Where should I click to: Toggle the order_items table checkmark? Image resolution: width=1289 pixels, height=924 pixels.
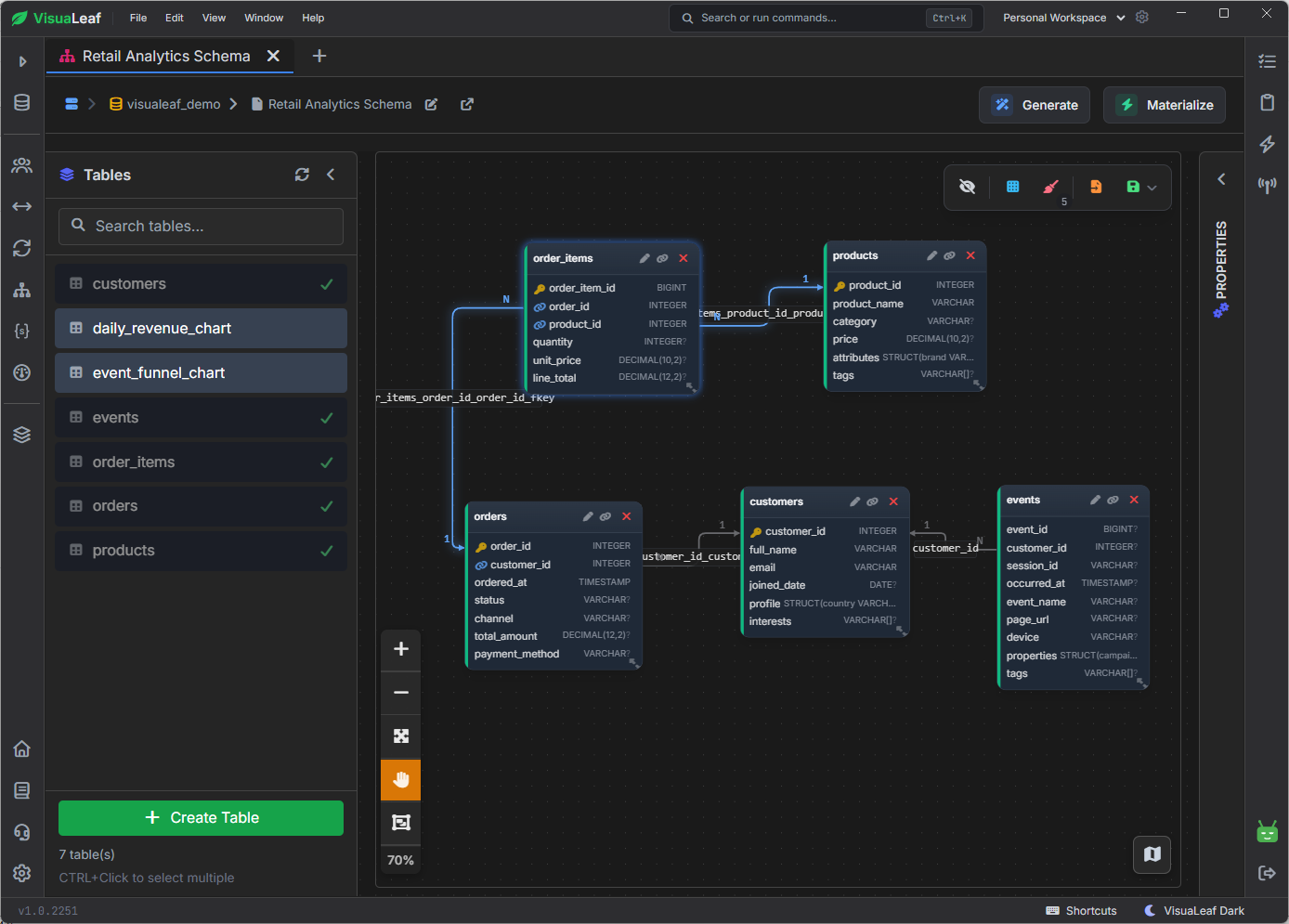[327, 462]
